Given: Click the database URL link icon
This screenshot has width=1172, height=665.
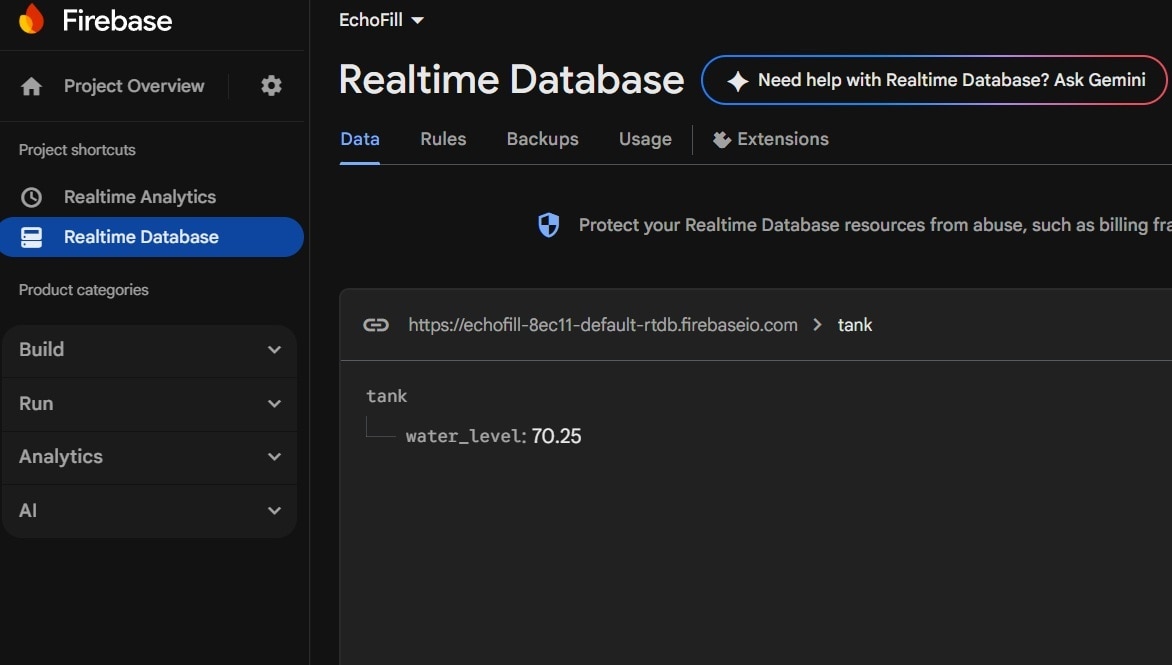Looking at the screenshot, I should (376, 325).
